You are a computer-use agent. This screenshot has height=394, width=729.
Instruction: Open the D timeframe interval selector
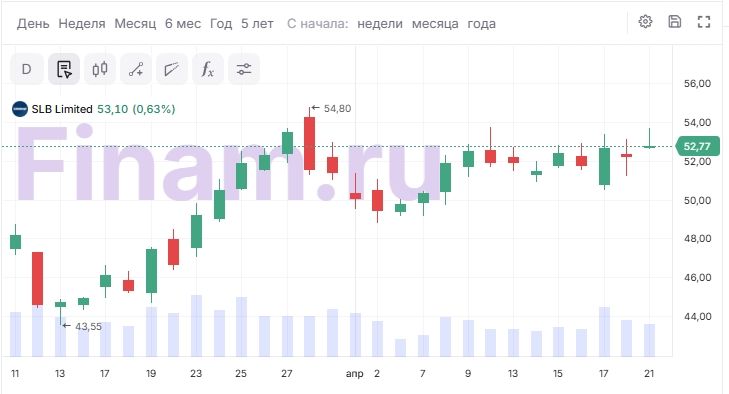27,69
